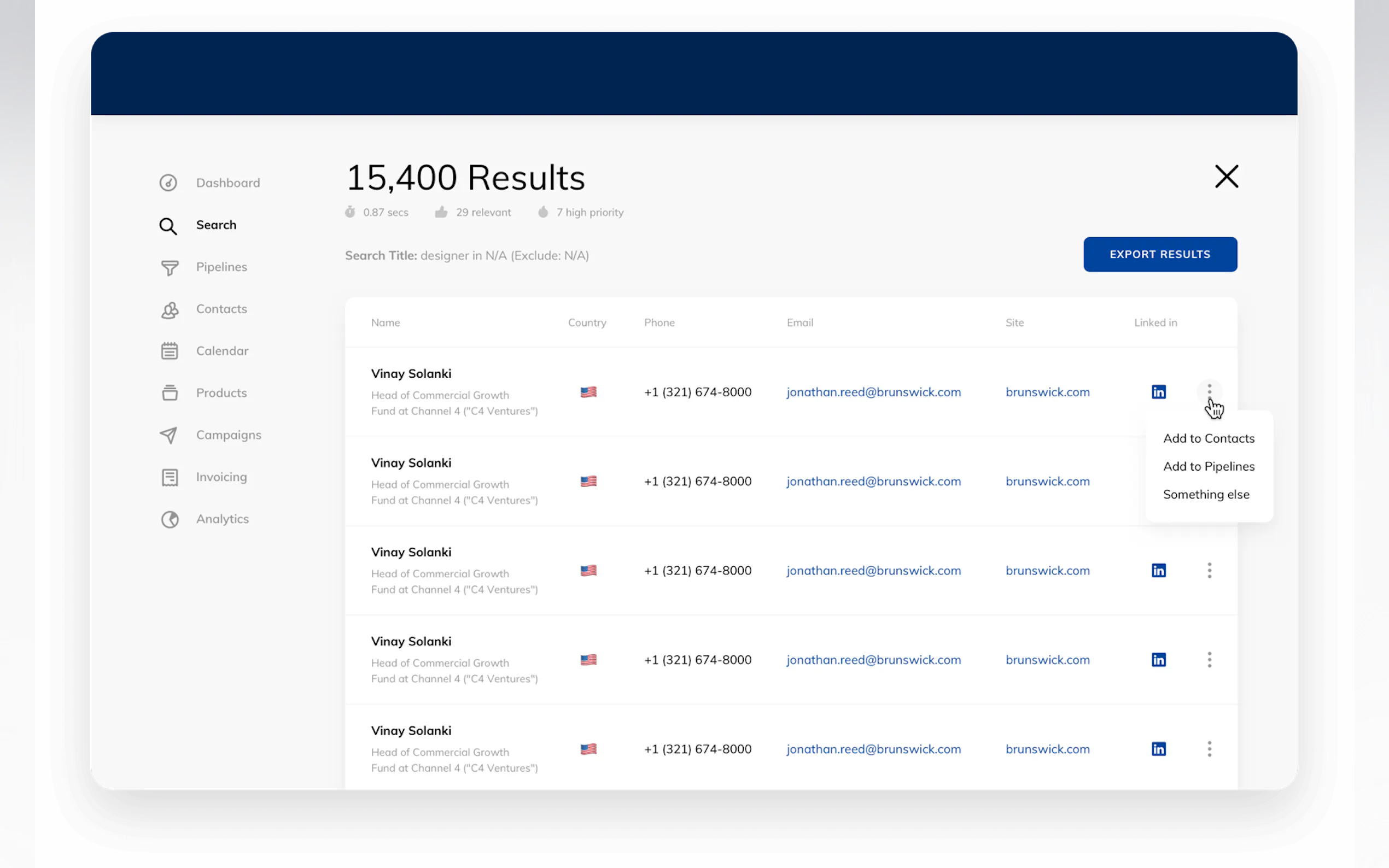Select Add to Pipelines menu option
1389x868 pixels.
pos(1208,467)
